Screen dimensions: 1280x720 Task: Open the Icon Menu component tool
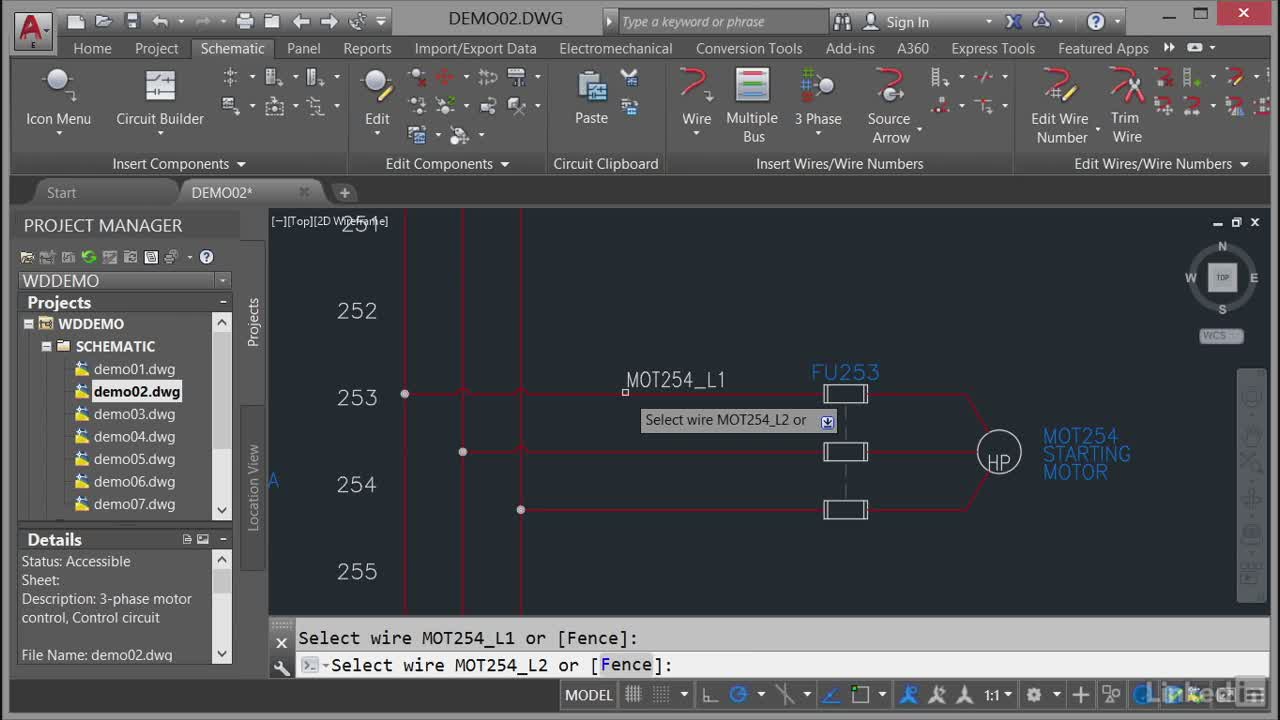point(58,100)
